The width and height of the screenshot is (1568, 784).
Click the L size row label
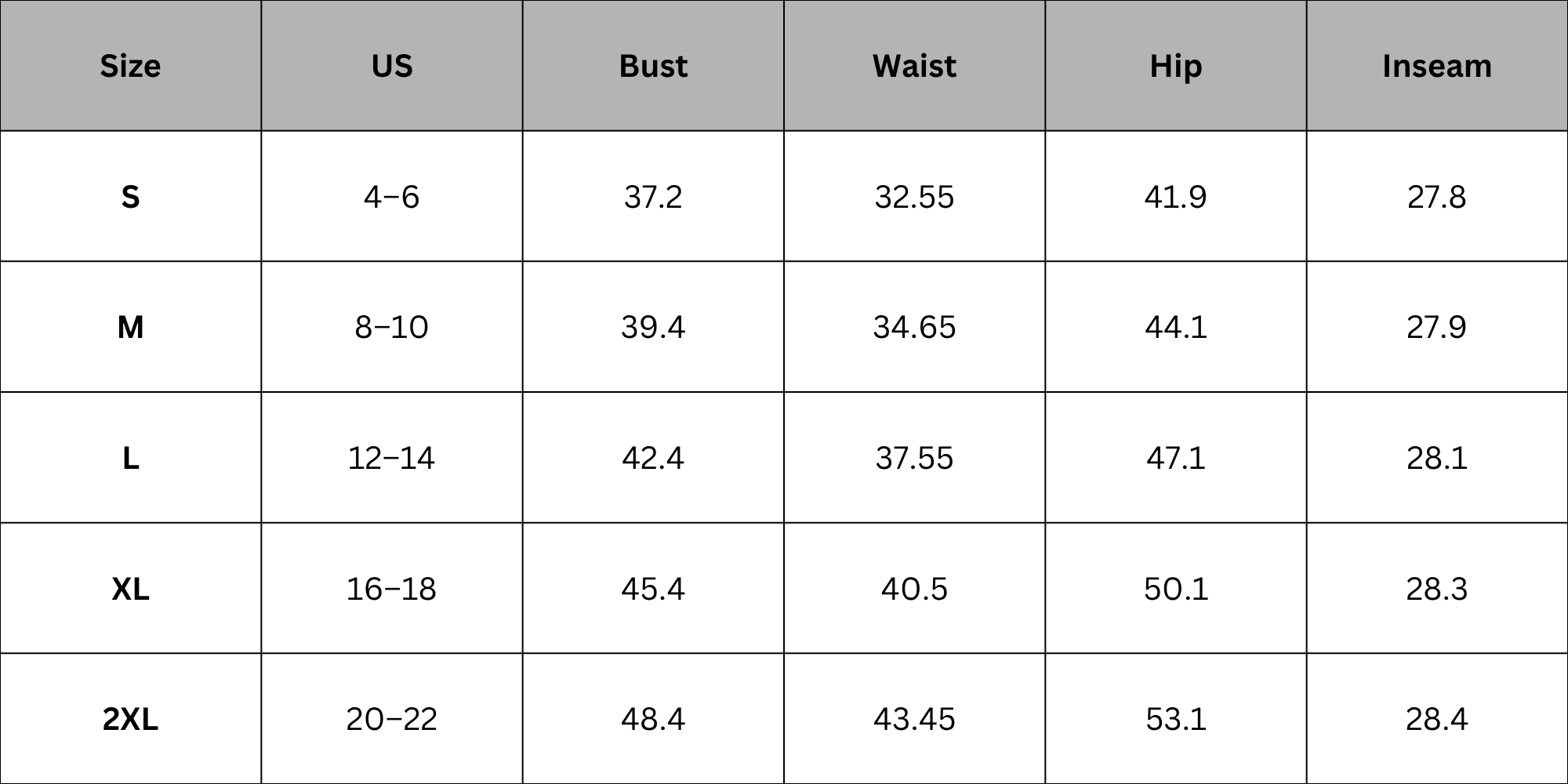130,457
